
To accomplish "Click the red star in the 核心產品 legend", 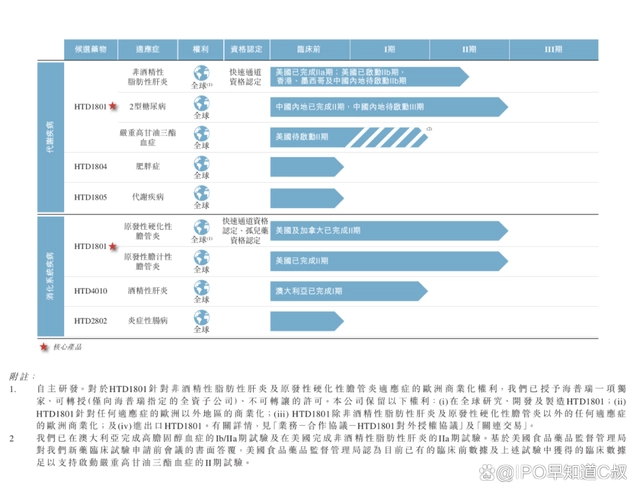I will coord(44,345).
